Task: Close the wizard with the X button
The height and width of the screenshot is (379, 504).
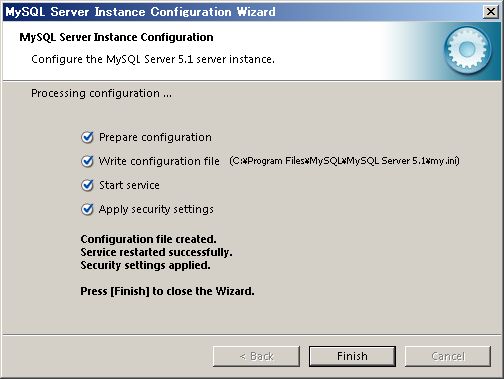Action: click(490, 12)
